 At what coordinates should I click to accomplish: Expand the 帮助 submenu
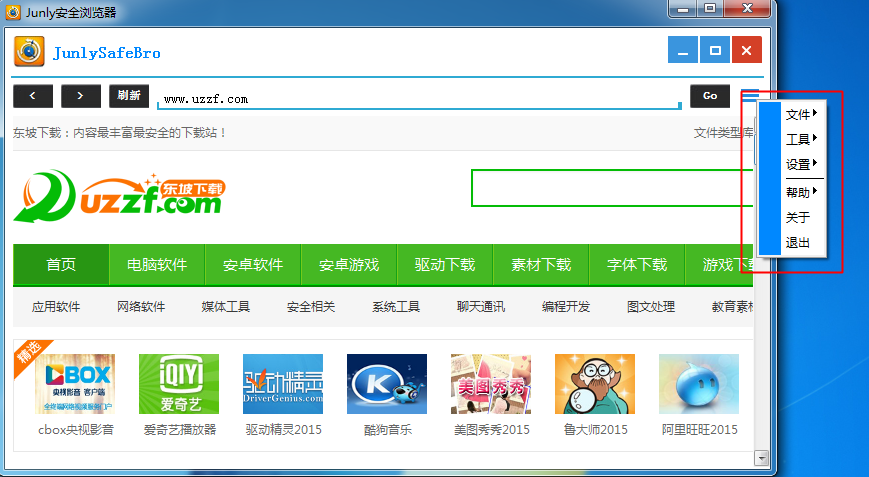click(x=801, y=192)
